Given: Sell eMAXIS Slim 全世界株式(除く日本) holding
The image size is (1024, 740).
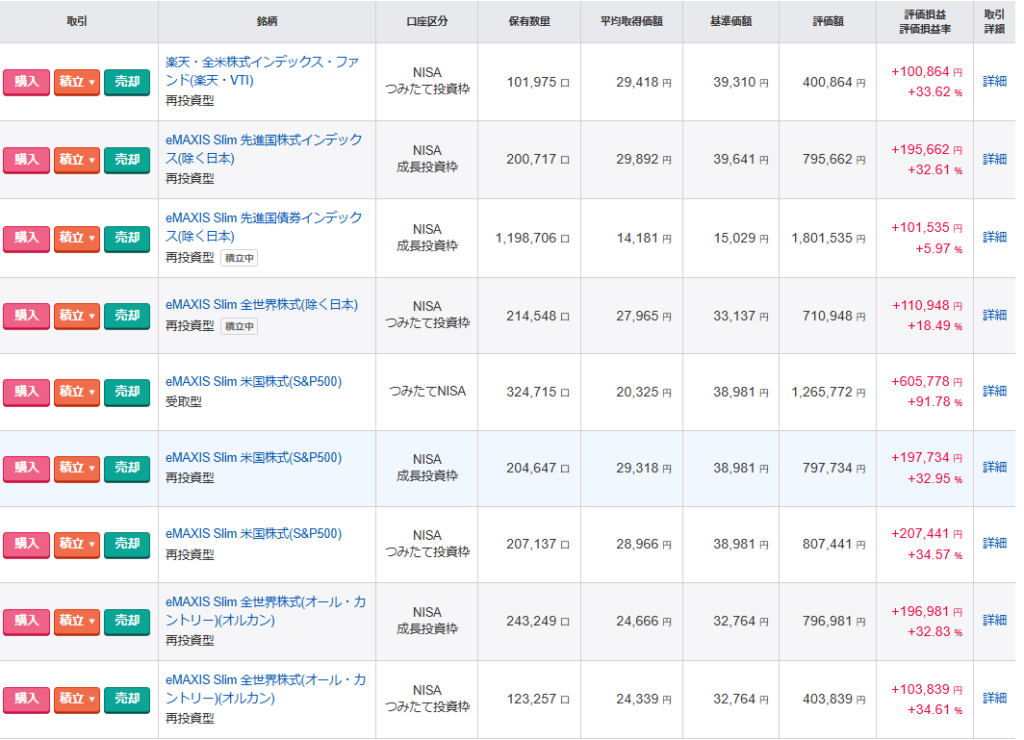Looking at the screenshot, I should pyautogui.click(x=126, y=315).
